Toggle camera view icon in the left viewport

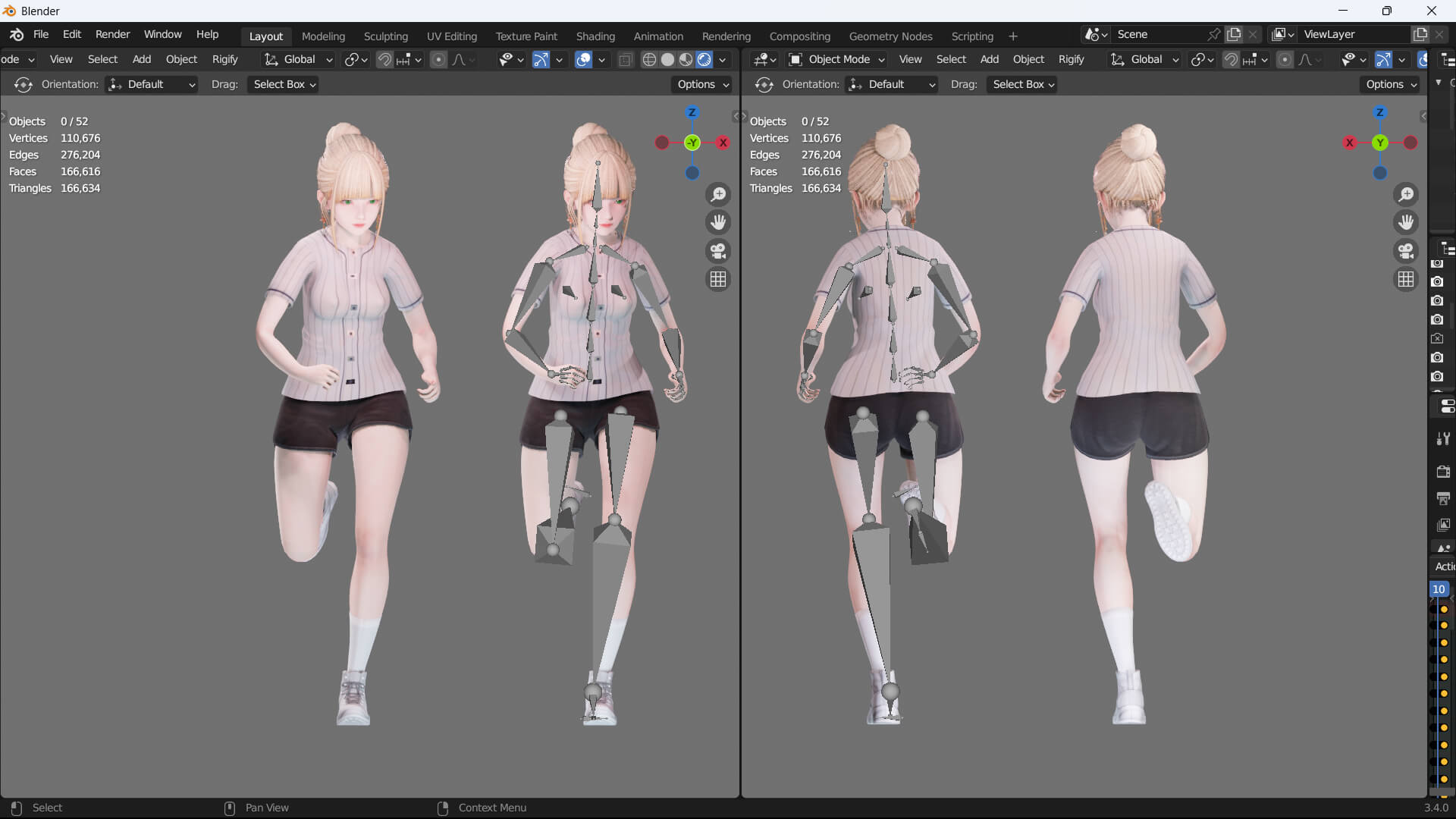pos(717,251)
